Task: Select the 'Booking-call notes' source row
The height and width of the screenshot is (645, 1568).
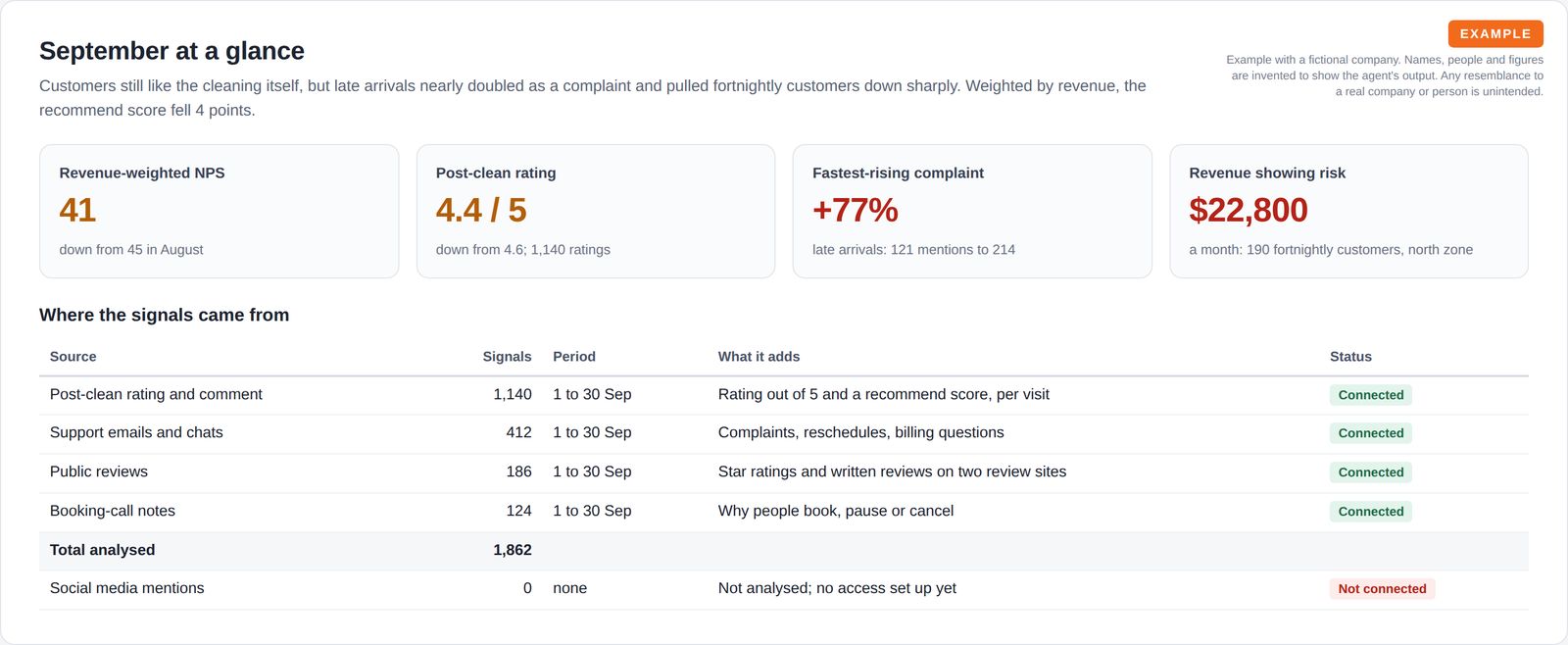Action: [x=784, y=512]
